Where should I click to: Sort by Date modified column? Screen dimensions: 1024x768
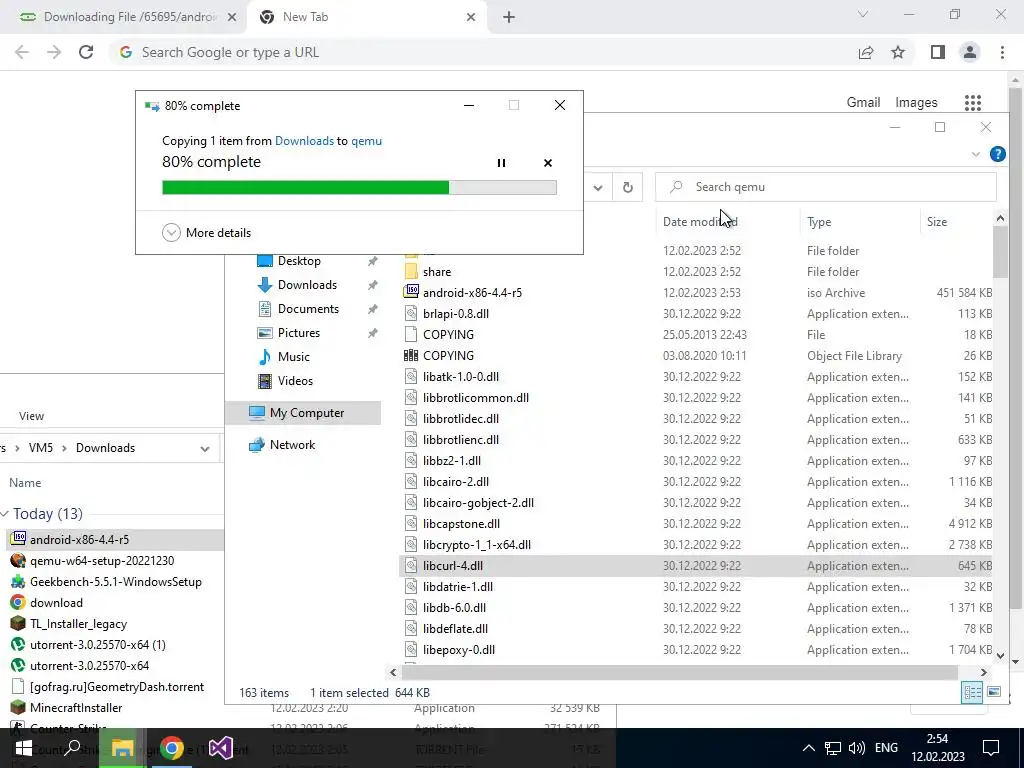[727, 222]
